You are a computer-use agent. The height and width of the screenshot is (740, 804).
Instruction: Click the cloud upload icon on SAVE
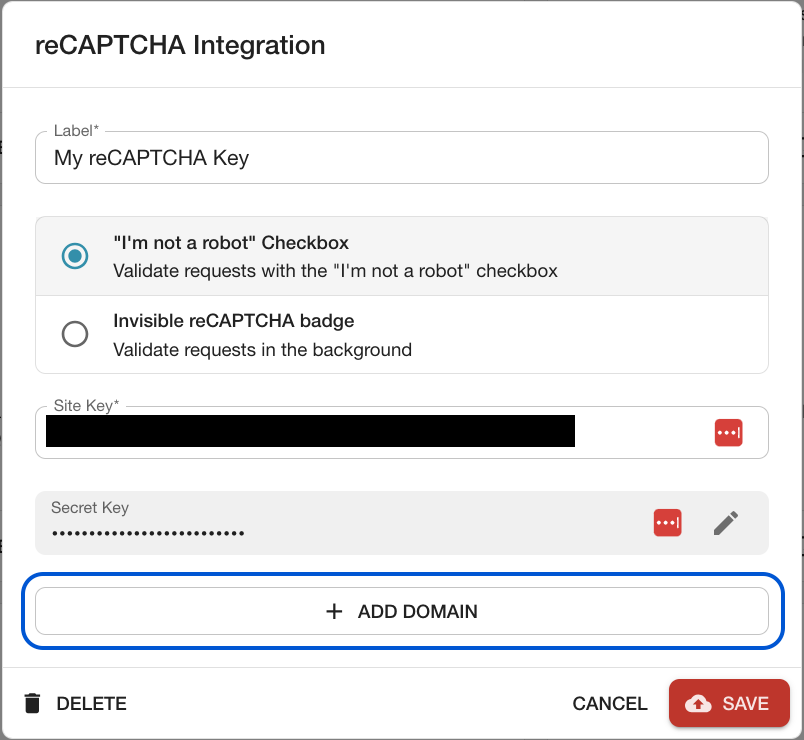[698, 704]
